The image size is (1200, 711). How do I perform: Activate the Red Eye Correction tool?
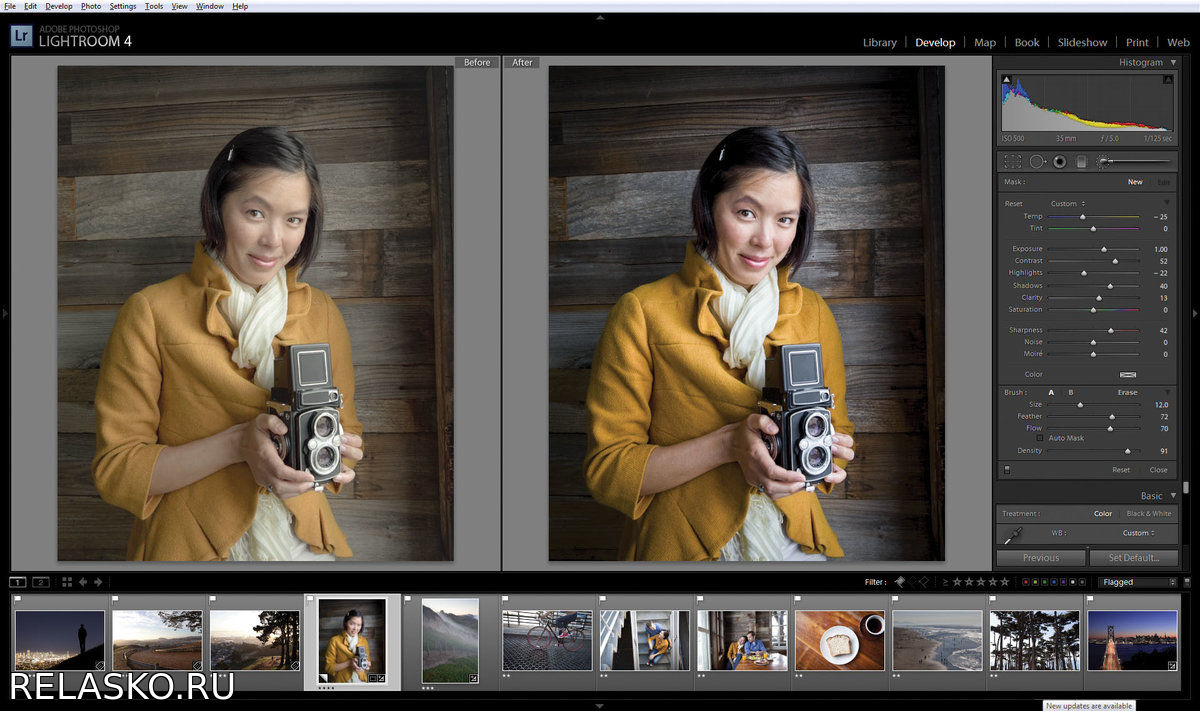(1060, 161)
